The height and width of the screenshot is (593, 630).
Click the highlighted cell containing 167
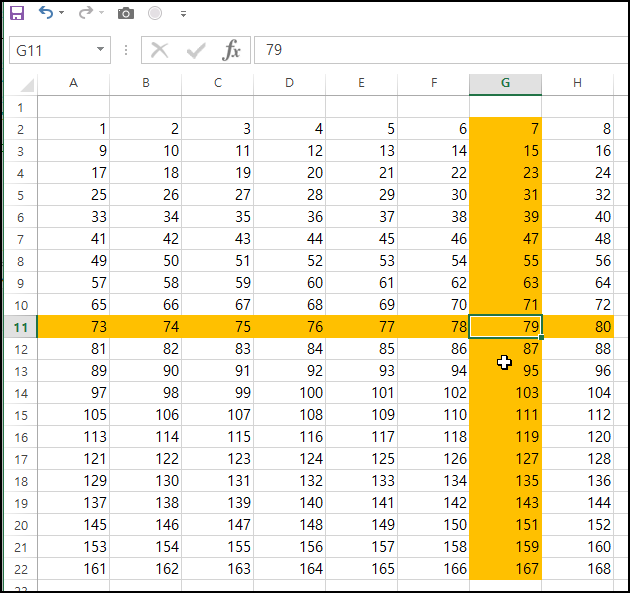(505, 568)
